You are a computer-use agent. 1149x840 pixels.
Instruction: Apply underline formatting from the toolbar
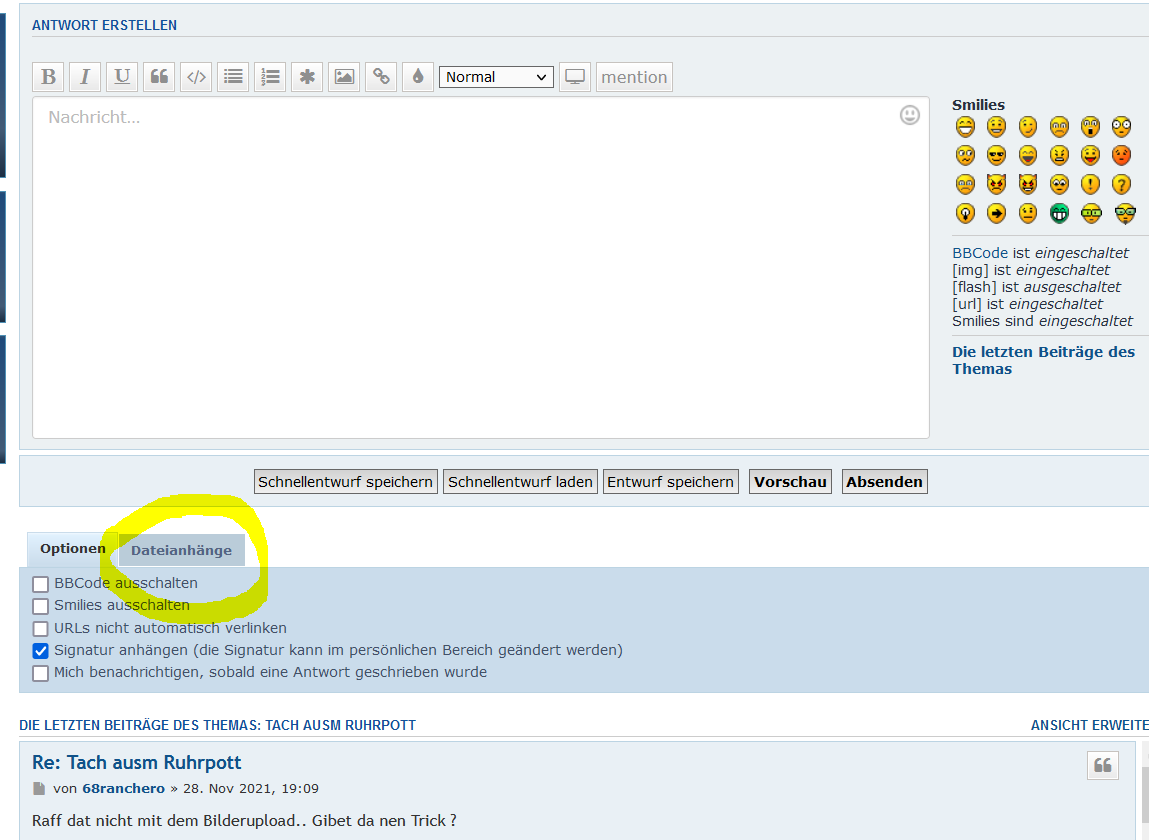[122, 77]
